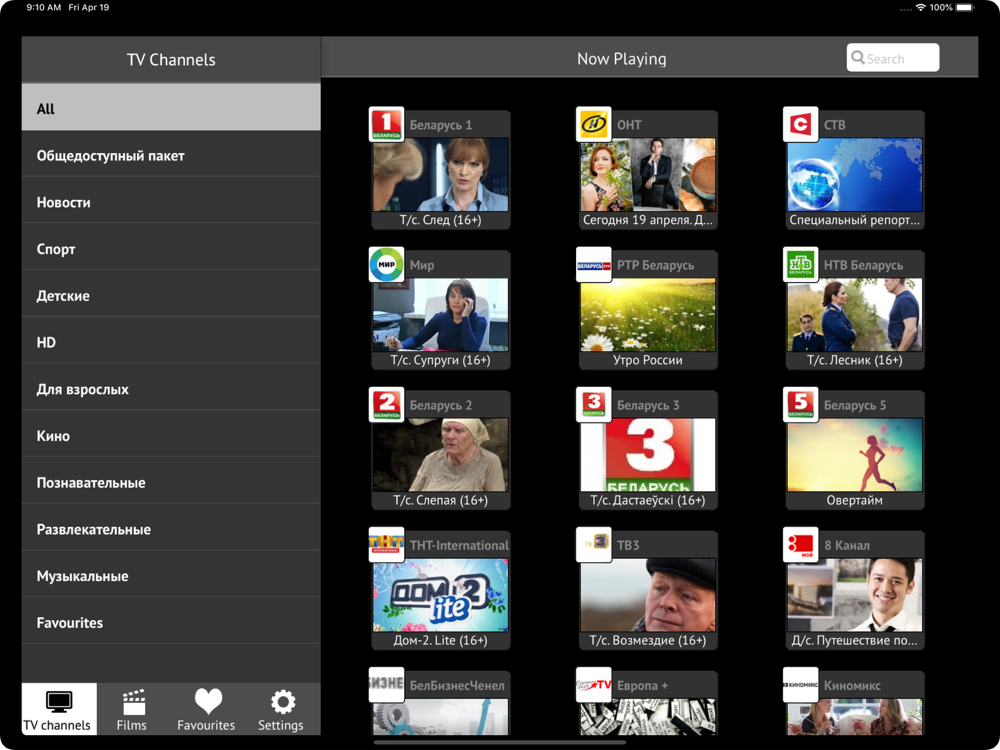This screenshot has height=750, width=1000.
Task: Play the РТР Беларусь daisy field thumbnail
Action: 648,315
